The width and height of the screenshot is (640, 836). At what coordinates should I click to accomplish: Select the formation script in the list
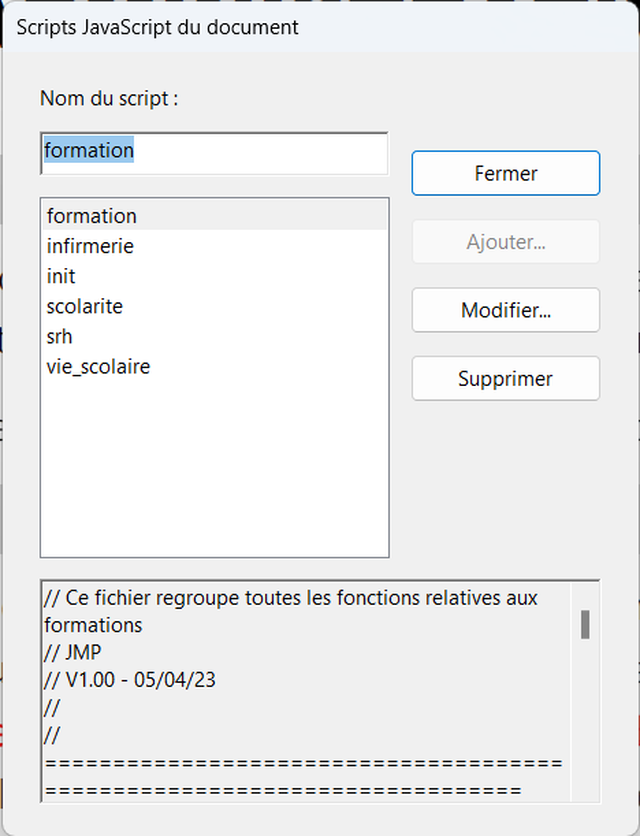92,216
